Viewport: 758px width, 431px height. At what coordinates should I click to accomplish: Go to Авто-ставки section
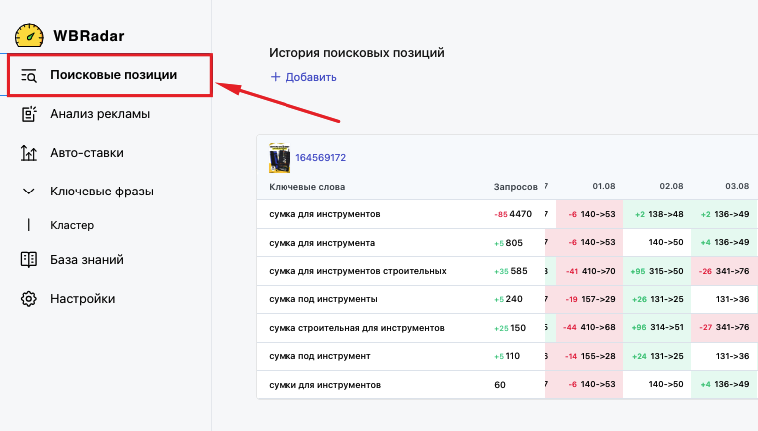[x=87, y=153]
